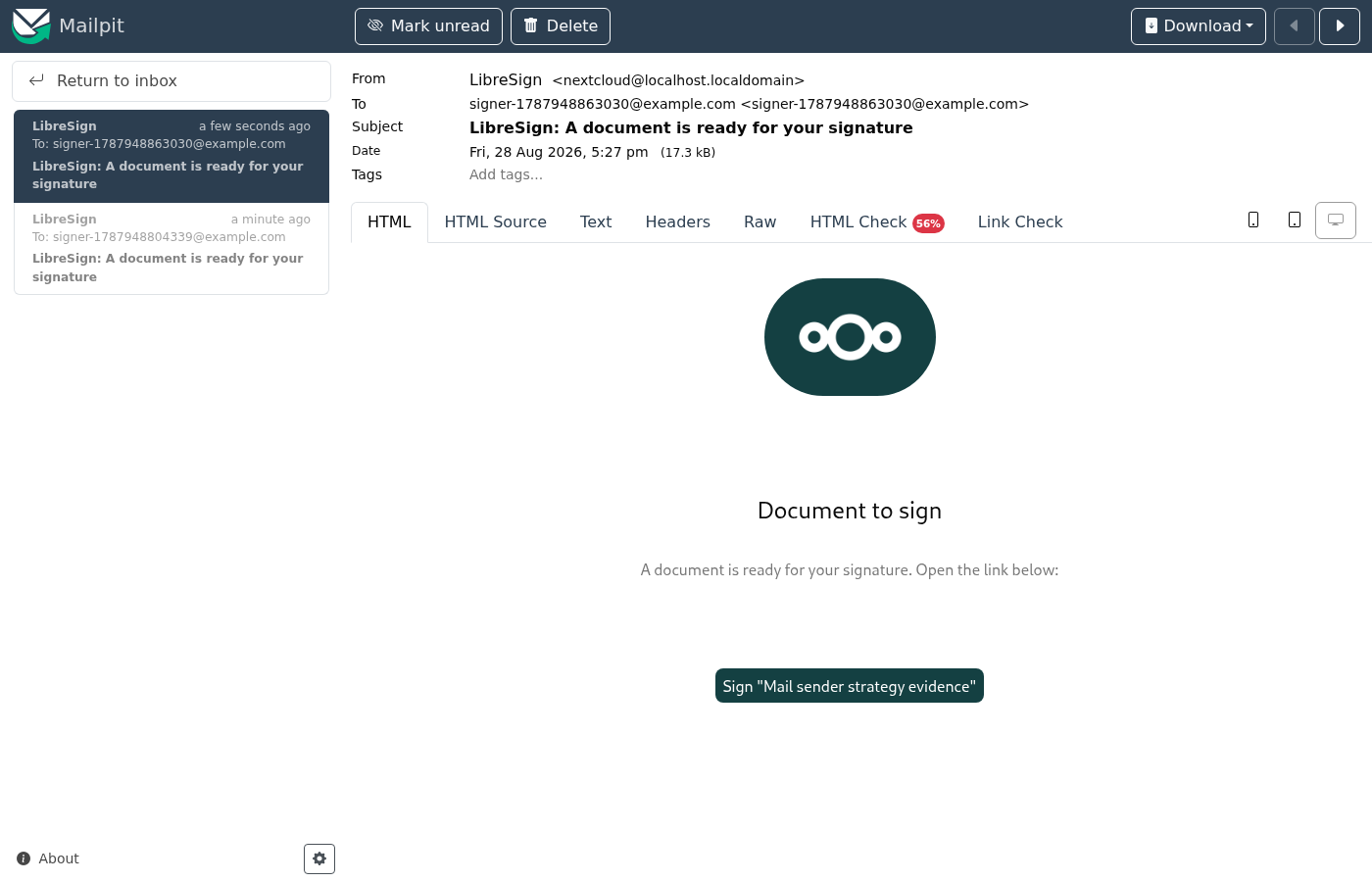Go to the next message arrow
Screen dimensions: 1372x882
1340,26
